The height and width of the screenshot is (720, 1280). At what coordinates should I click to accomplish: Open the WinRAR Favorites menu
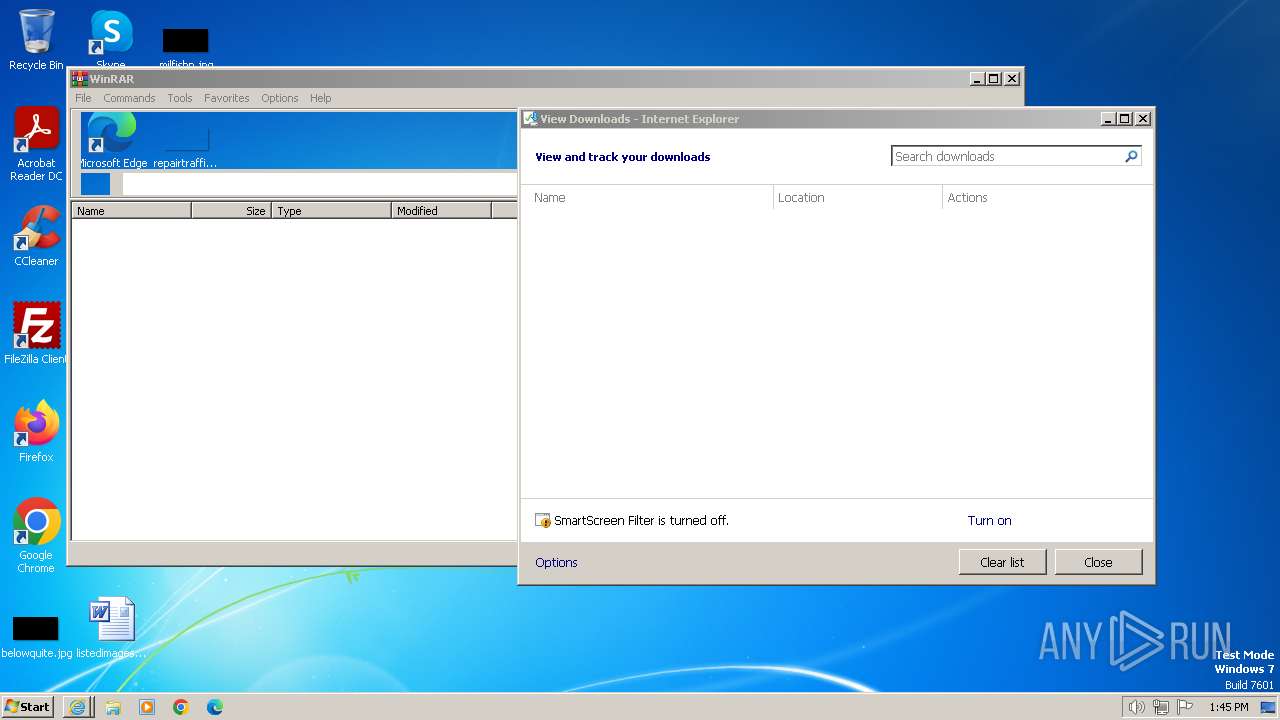pos(227,98)
